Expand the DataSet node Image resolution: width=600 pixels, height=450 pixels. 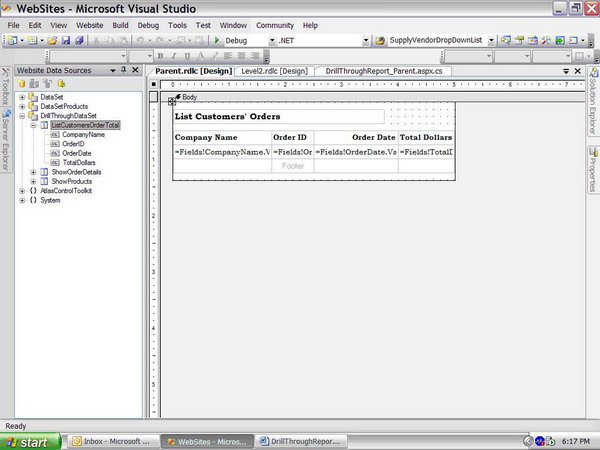point(22,97)
